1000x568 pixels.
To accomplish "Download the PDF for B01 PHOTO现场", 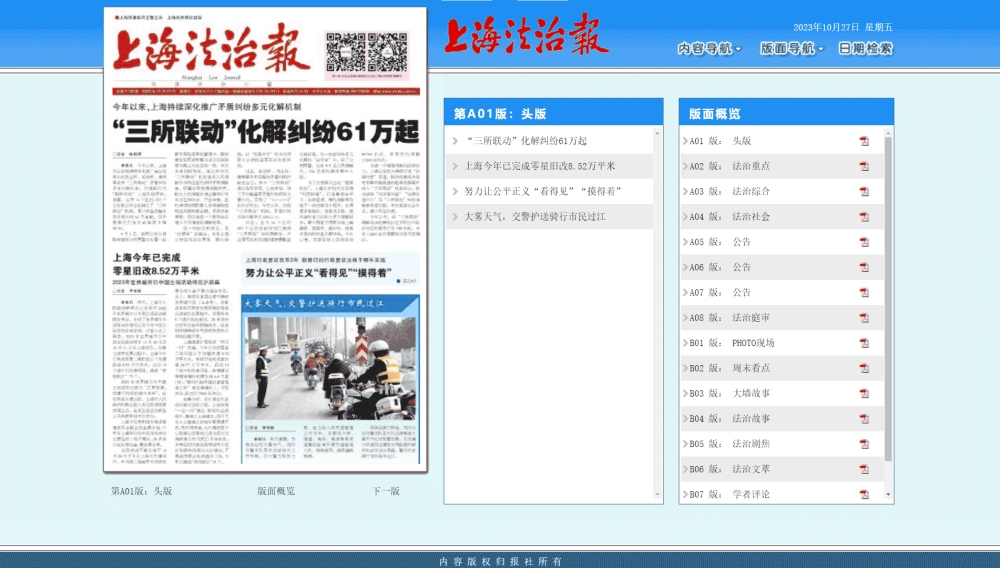I will tap(864, 343).
